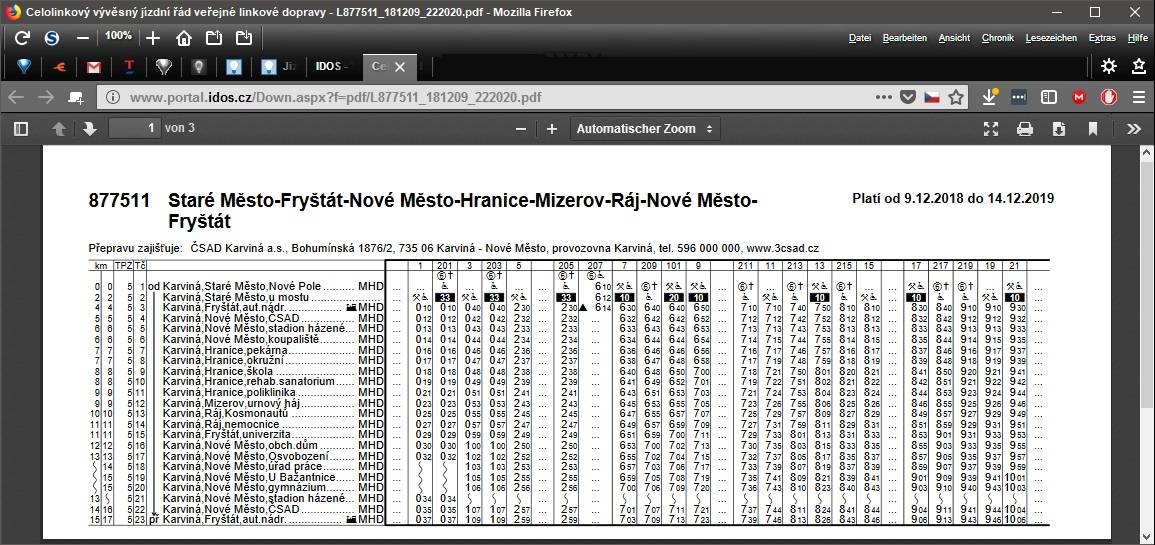Click the route number 877511 heading

(x=119, y=201)
